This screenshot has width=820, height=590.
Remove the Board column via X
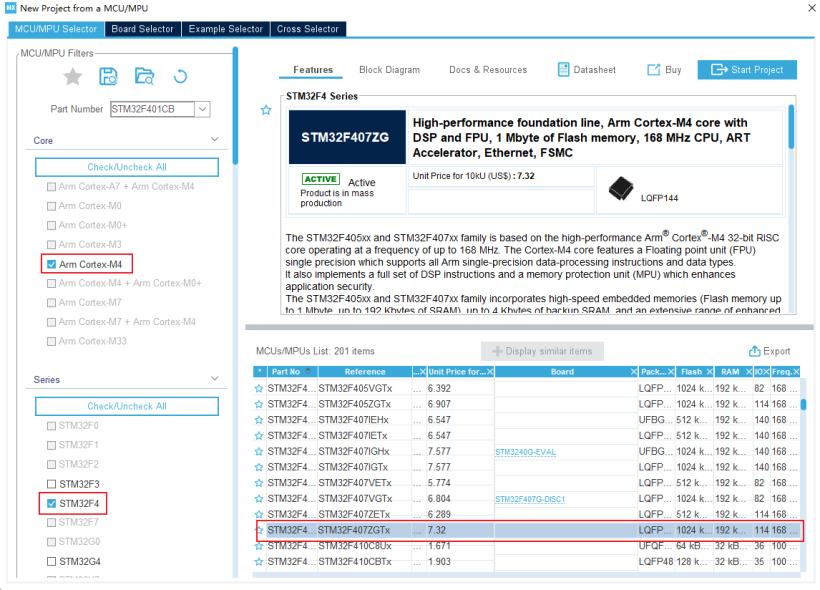[634, 372]
